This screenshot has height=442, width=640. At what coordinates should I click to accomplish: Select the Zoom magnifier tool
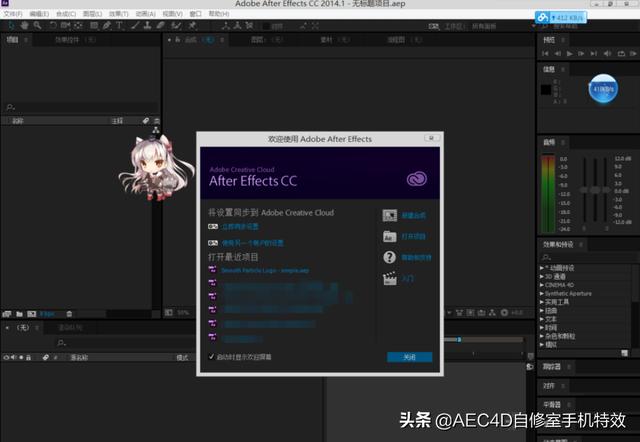(x=37, y=26)
